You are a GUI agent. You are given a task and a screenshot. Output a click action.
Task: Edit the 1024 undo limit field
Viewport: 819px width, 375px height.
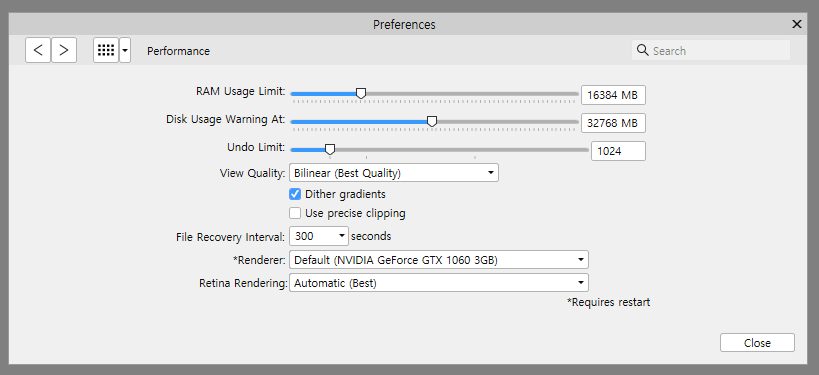[618, 151]
